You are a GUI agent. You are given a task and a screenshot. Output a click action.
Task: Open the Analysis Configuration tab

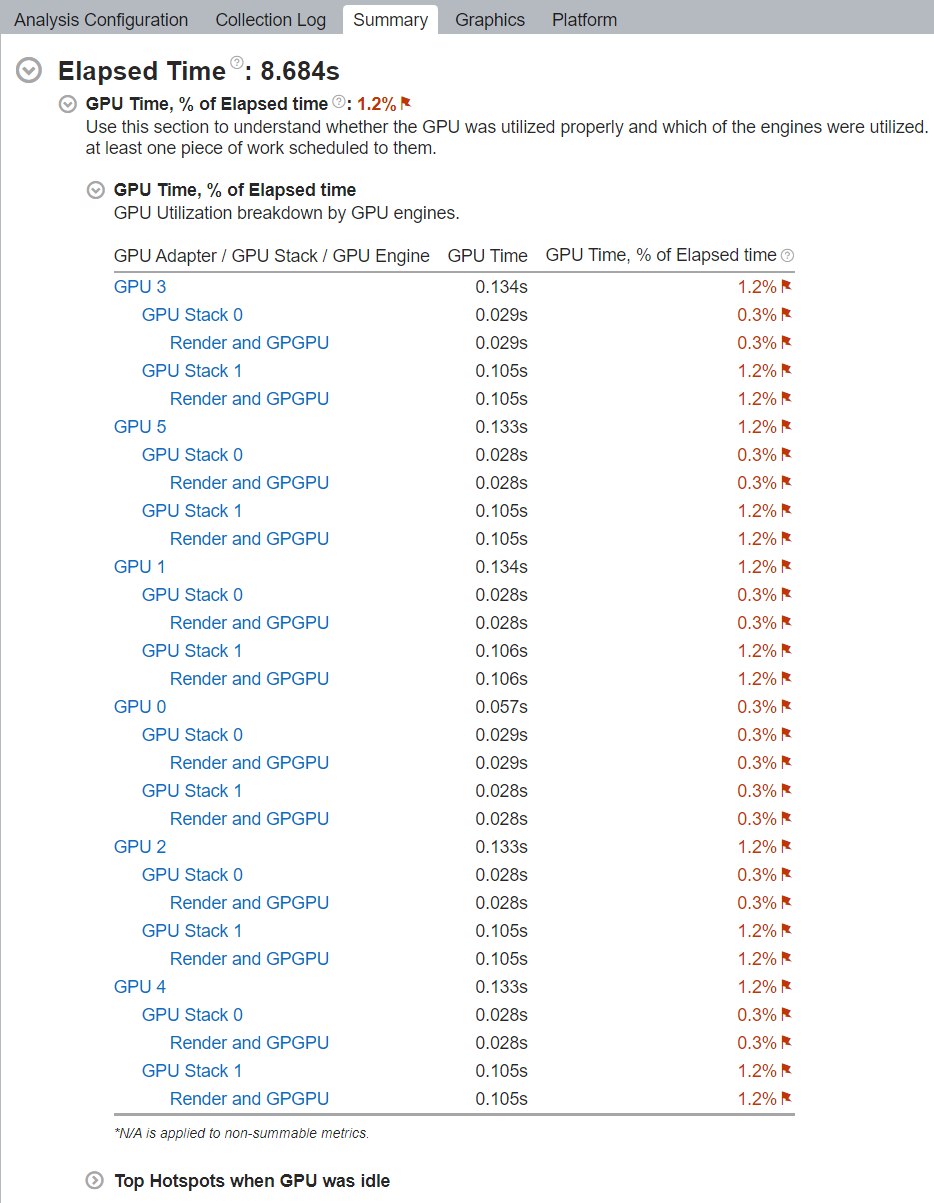[101, 20]
